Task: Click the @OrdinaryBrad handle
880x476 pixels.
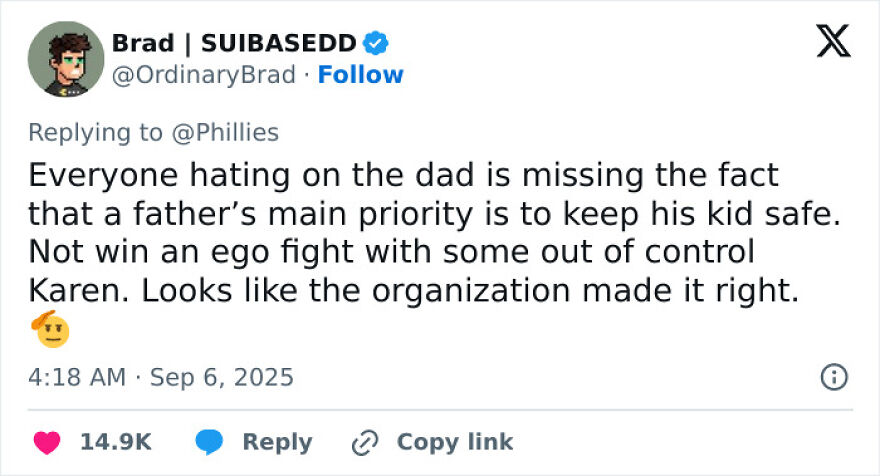Action: [204, 75]
